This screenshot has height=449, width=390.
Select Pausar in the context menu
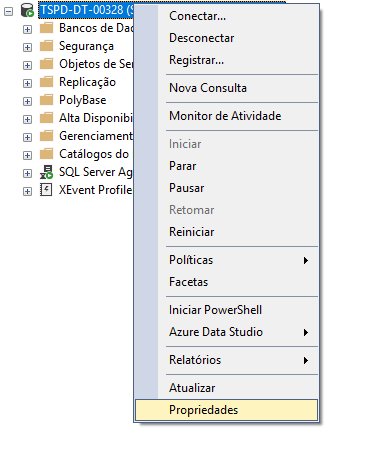point(227,188)
